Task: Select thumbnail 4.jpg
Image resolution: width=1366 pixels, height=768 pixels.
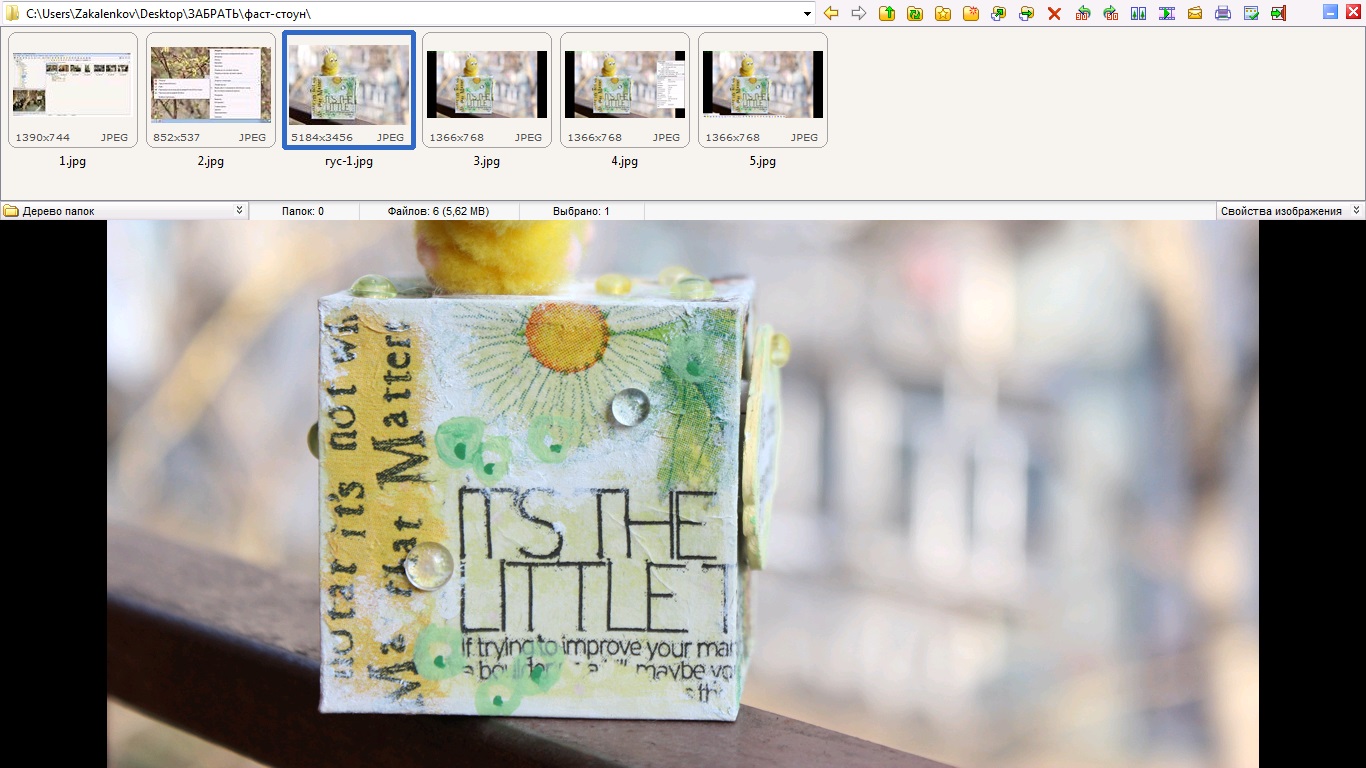Action: point(625,90)
